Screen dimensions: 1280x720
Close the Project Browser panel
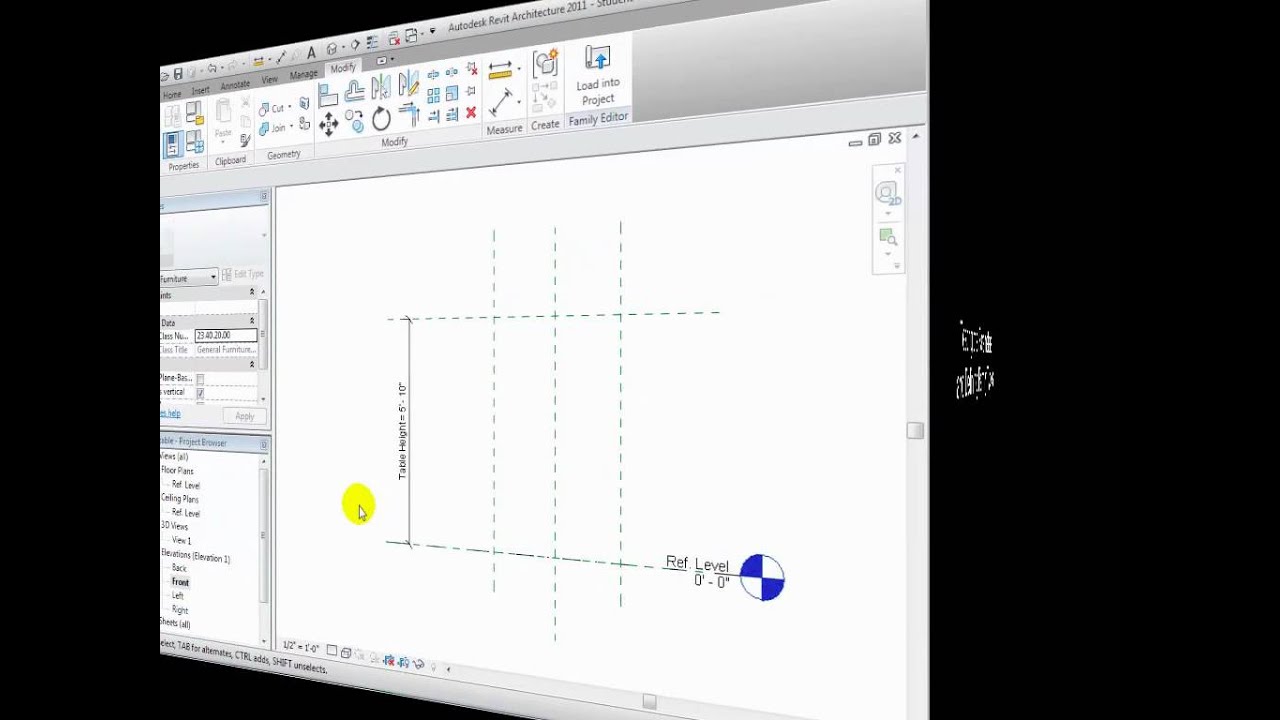[264, 444]
